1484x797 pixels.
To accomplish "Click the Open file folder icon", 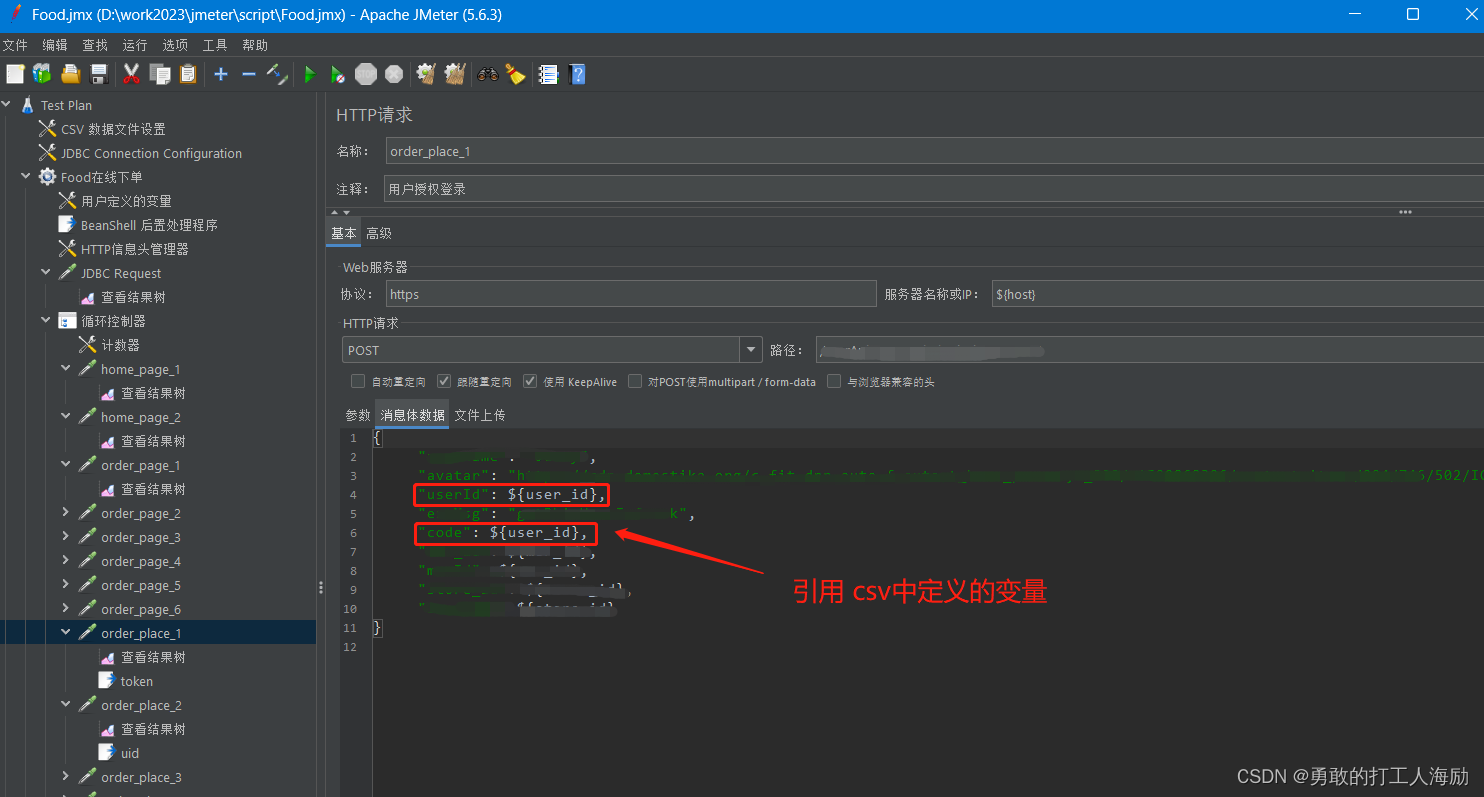I will (x=70, y=74).
